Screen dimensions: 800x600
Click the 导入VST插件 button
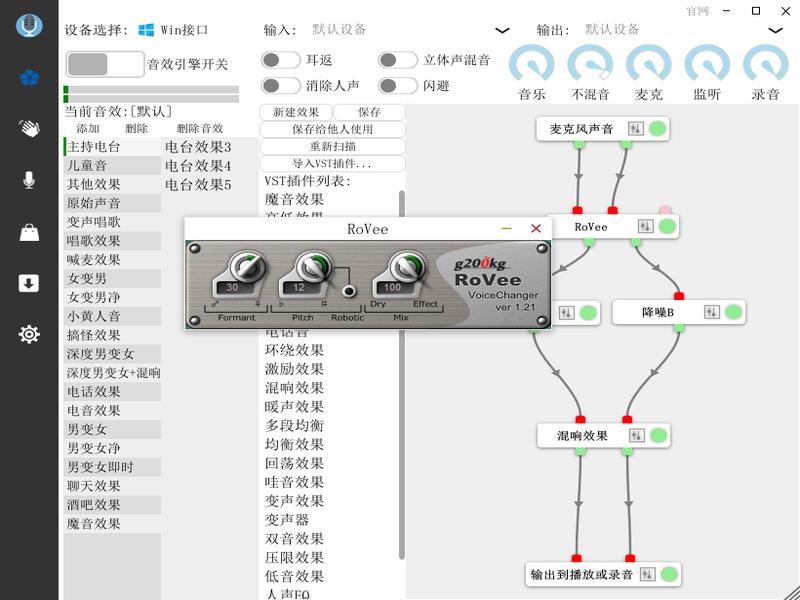click(x=333, y=164)
